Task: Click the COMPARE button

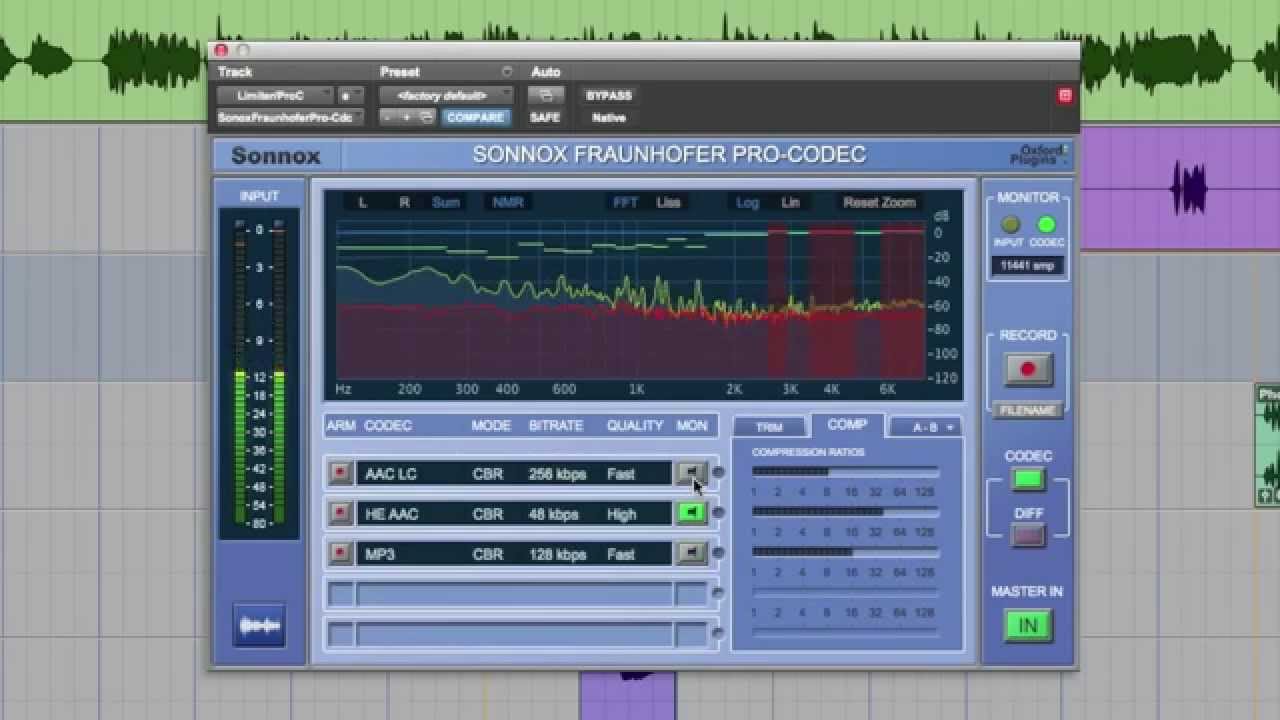Action: (x=476, y=117)
